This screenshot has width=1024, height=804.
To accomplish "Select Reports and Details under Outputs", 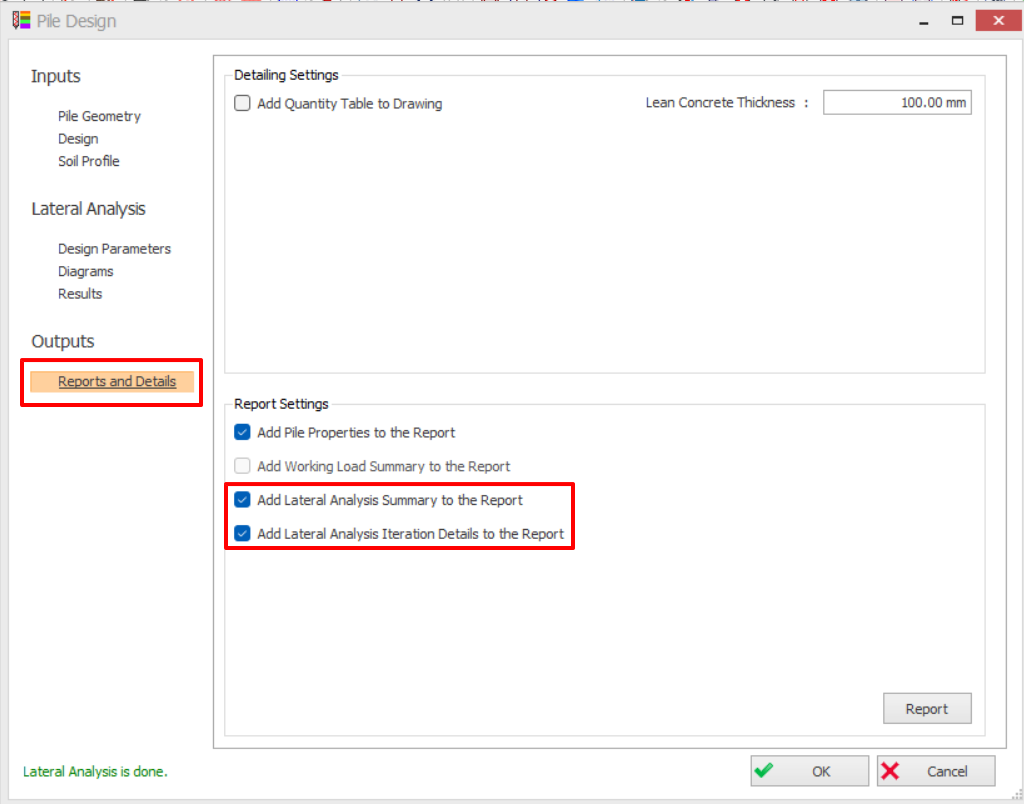I will click(x=116, y=381).
